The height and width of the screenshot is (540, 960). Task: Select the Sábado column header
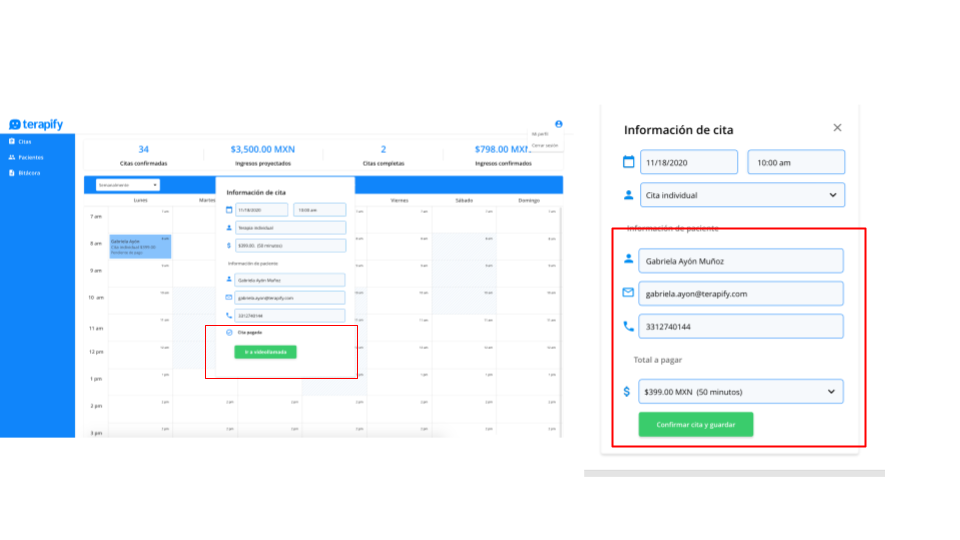click(x=464, y=200)
